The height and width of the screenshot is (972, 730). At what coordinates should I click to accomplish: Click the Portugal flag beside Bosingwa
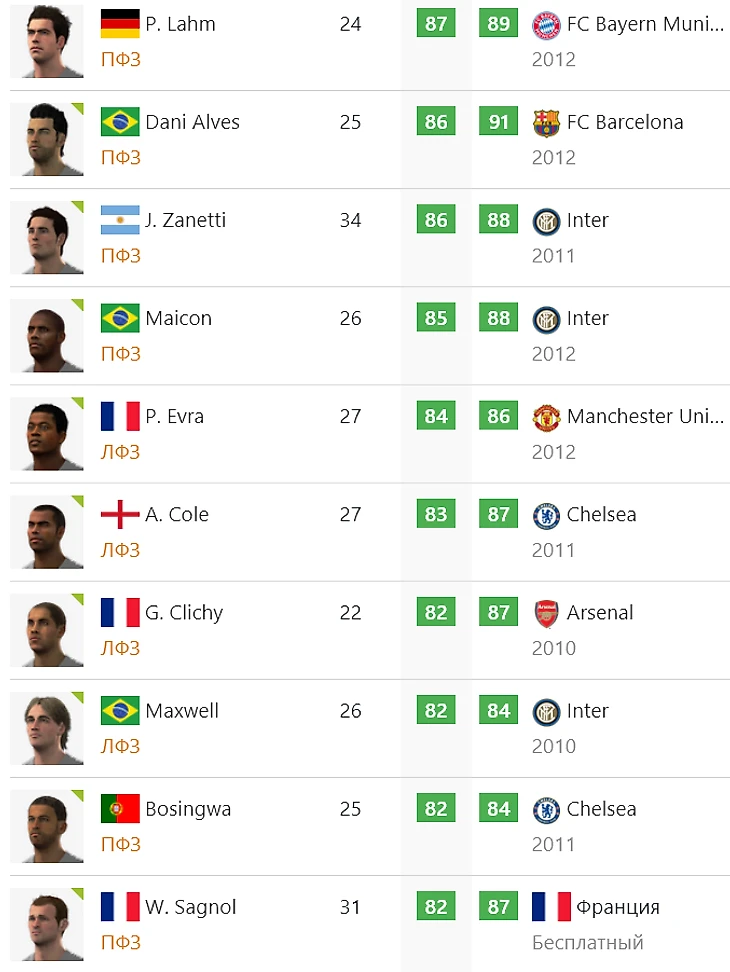pyautogui.click(x=120, y=808)
